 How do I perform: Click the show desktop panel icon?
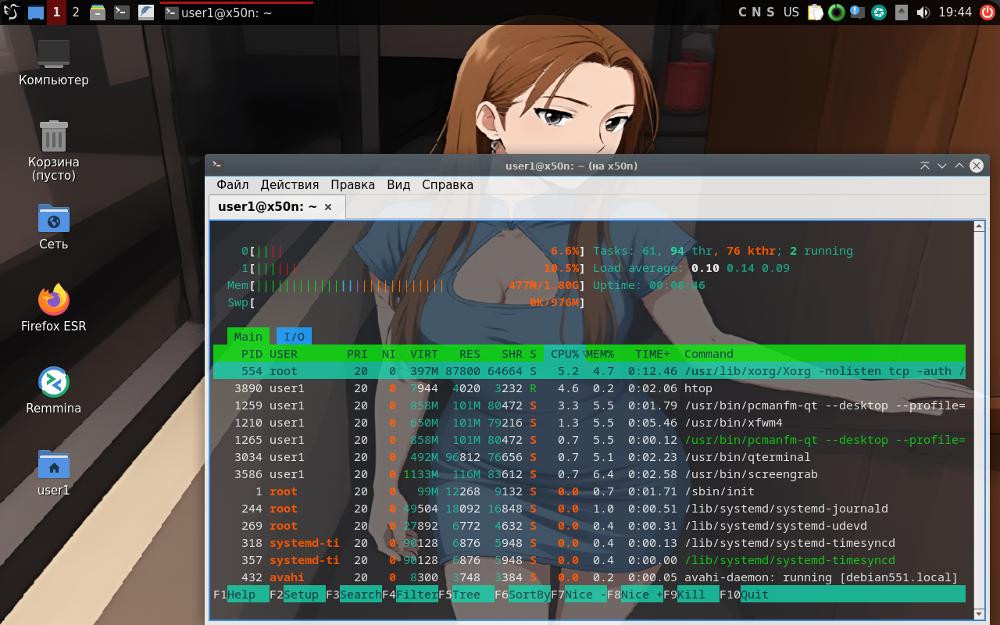click(x=36, y=12)
